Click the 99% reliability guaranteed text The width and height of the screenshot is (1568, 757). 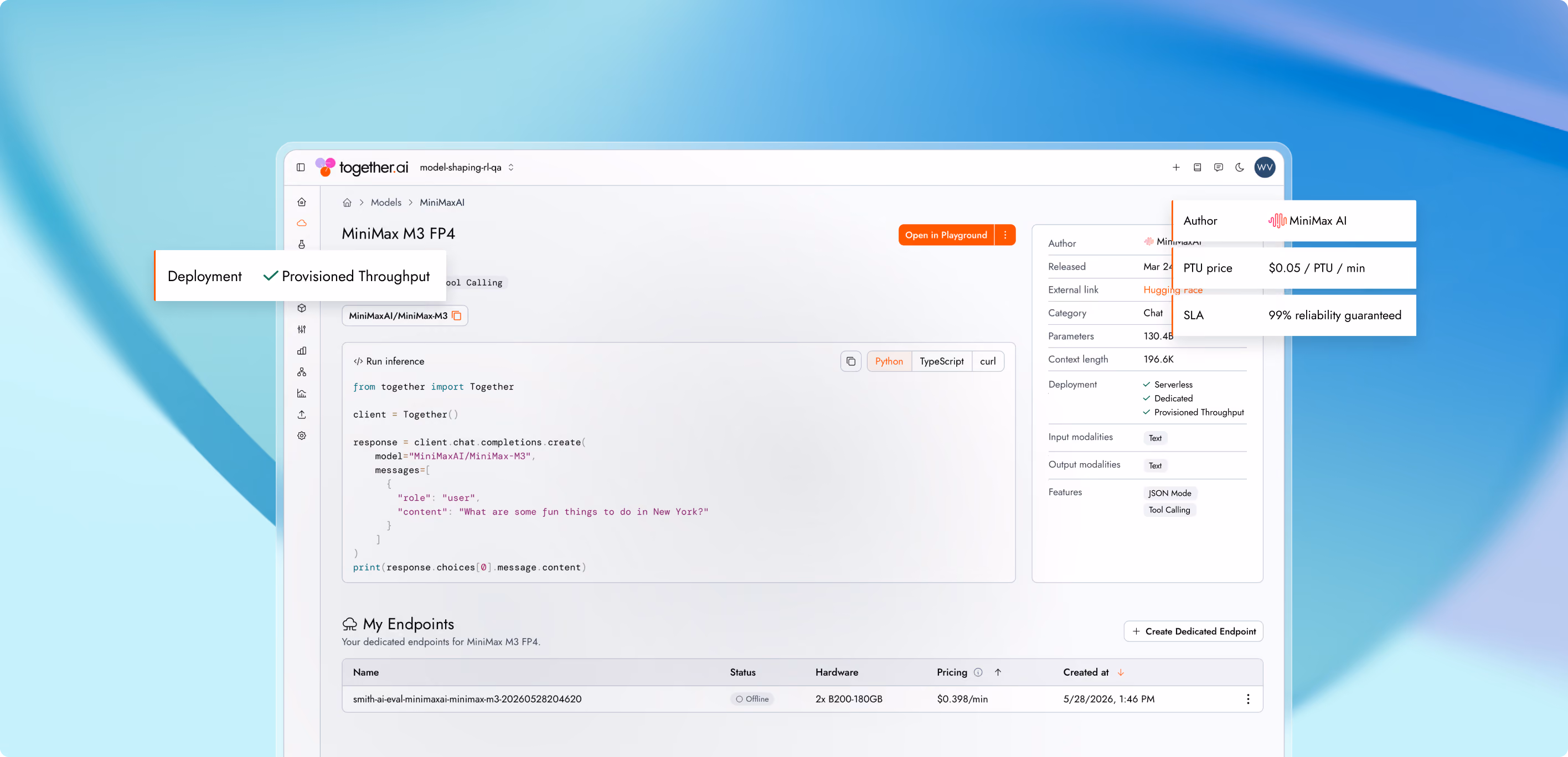[1334, 315]
